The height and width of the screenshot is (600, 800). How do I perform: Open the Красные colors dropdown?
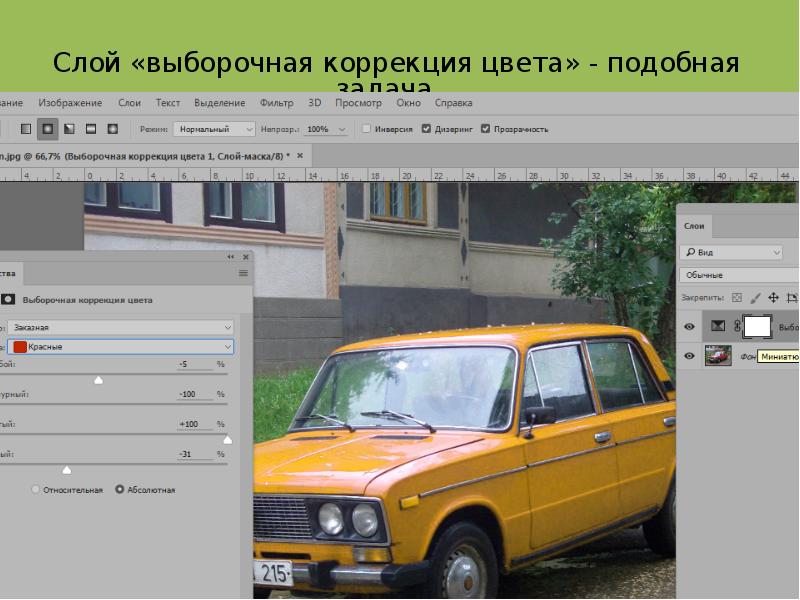(x=120, y=346)
